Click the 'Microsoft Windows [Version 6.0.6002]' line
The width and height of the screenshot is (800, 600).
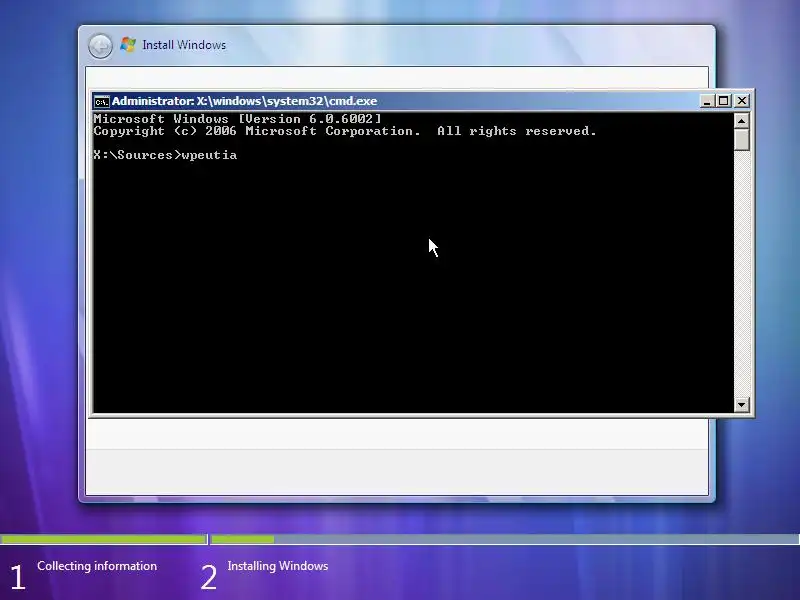tap(237, 119)
